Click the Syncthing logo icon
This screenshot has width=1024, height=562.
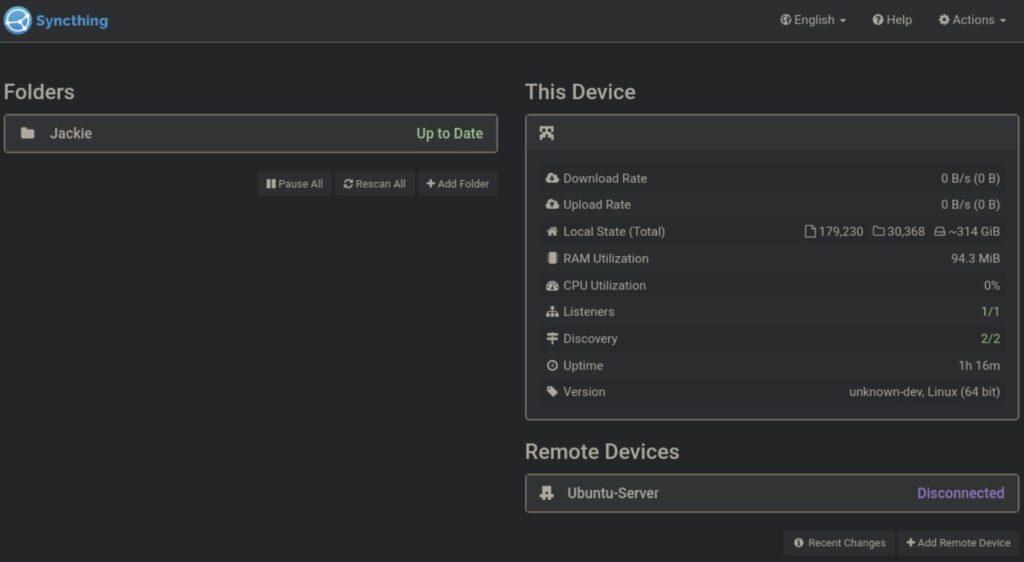(18, 20)
